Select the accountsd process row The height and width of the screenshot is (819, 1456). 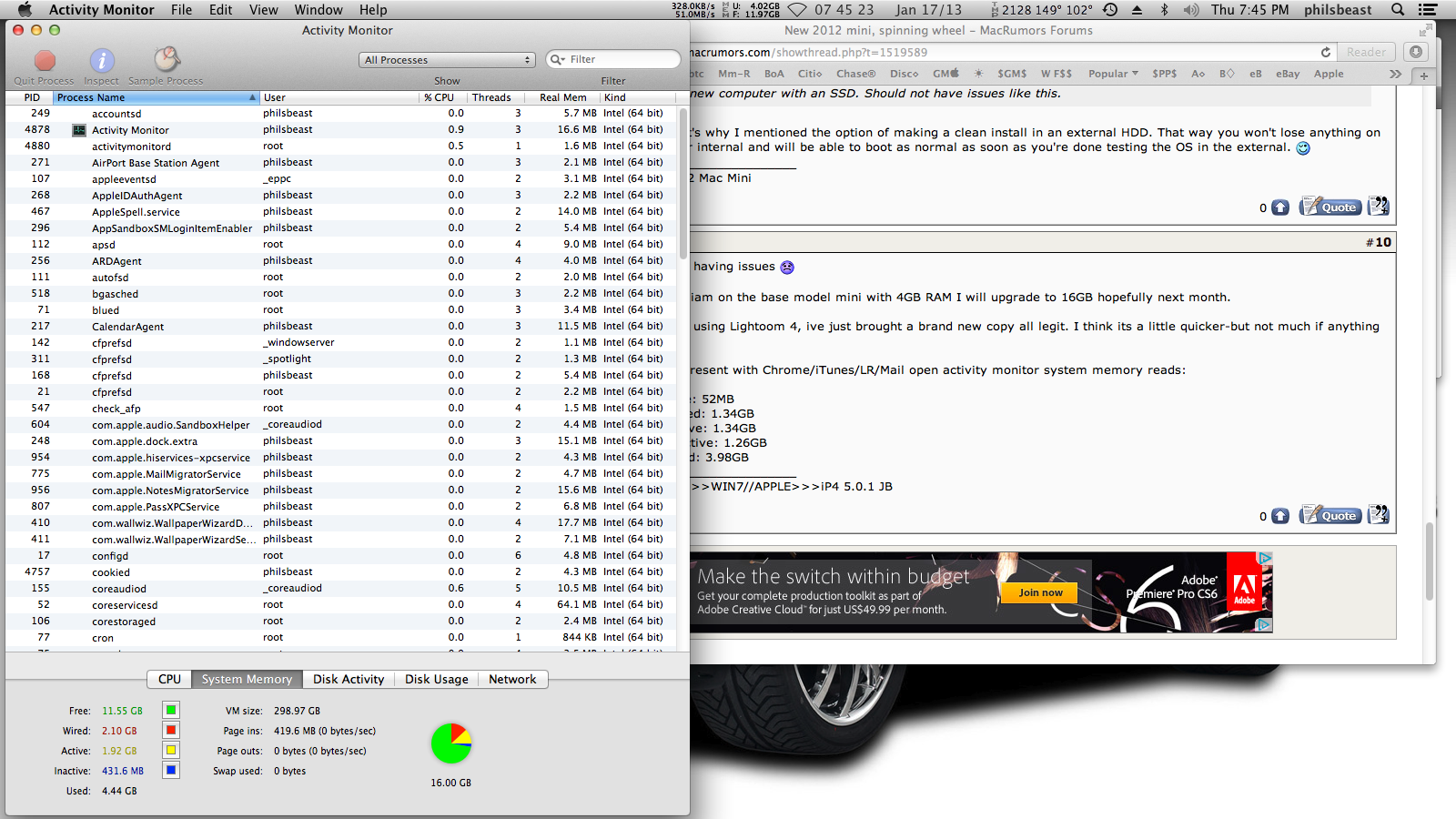[x=341, y=114]
